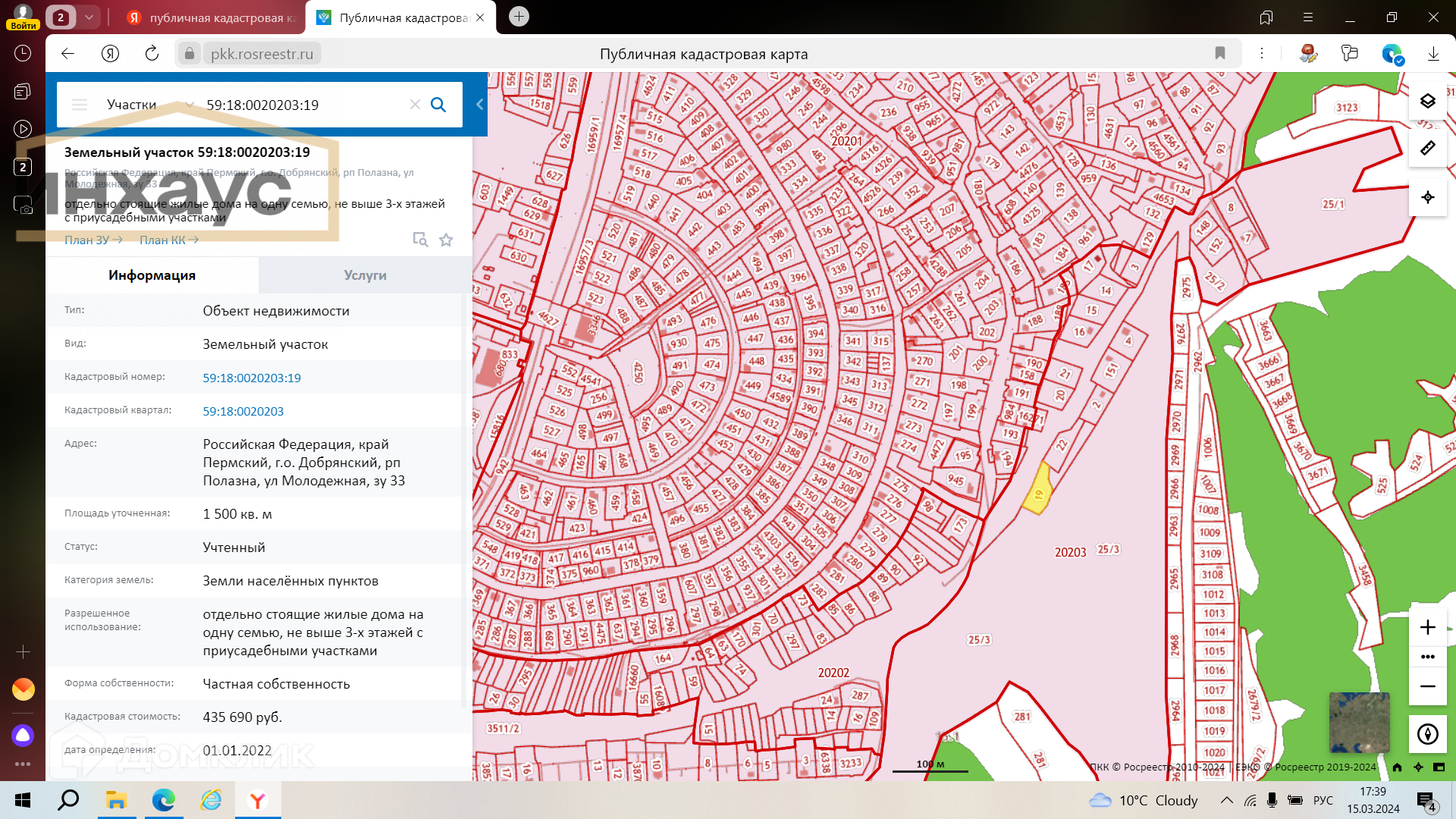Open Microsoft Edge from the taskbar
The height and width of the screenshot is (819, 1456).
point(163,800)
